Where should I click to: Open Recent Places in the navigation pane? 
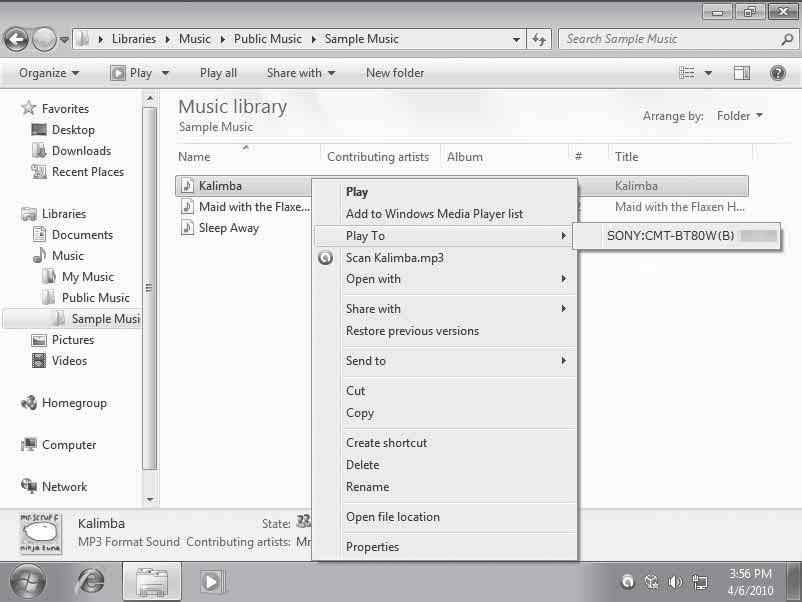coord(78,171)
